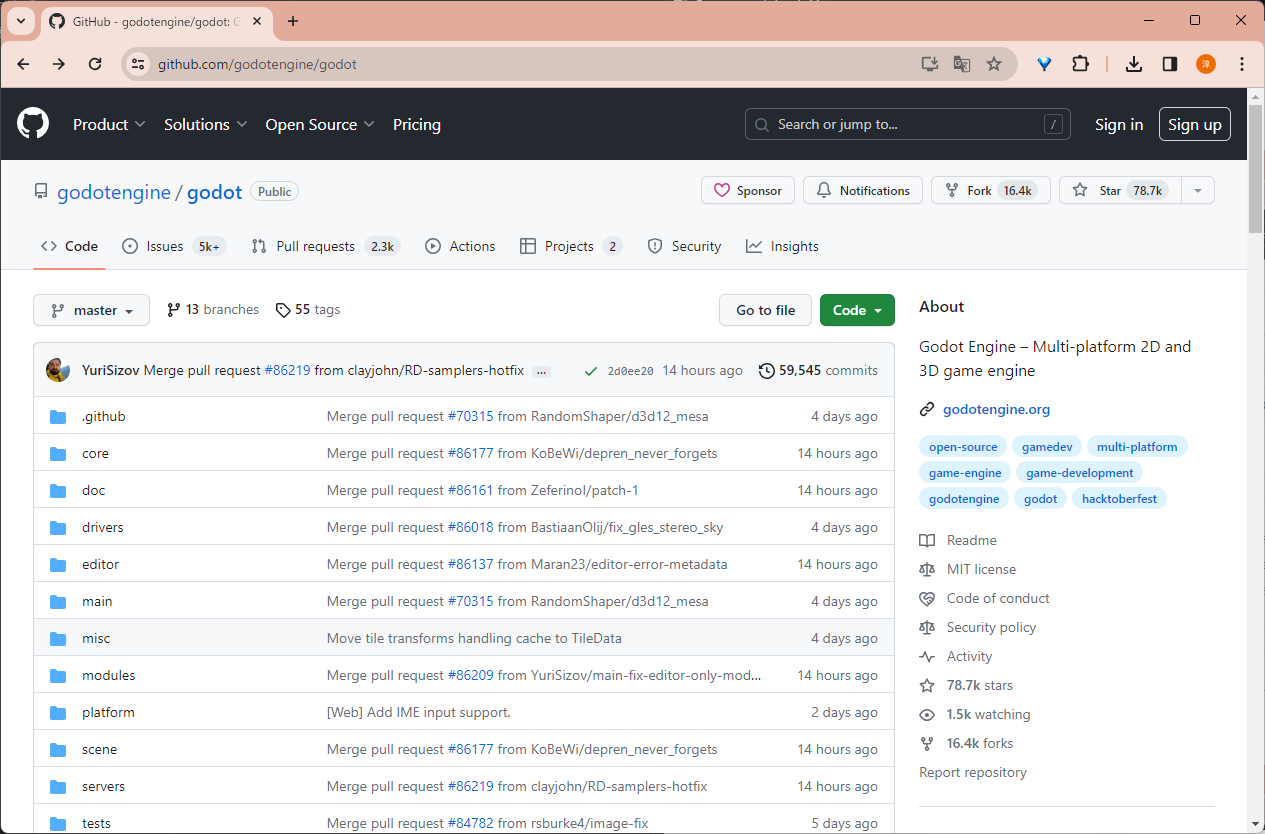Reload the page with refresh icon

(x=95, y=64)
